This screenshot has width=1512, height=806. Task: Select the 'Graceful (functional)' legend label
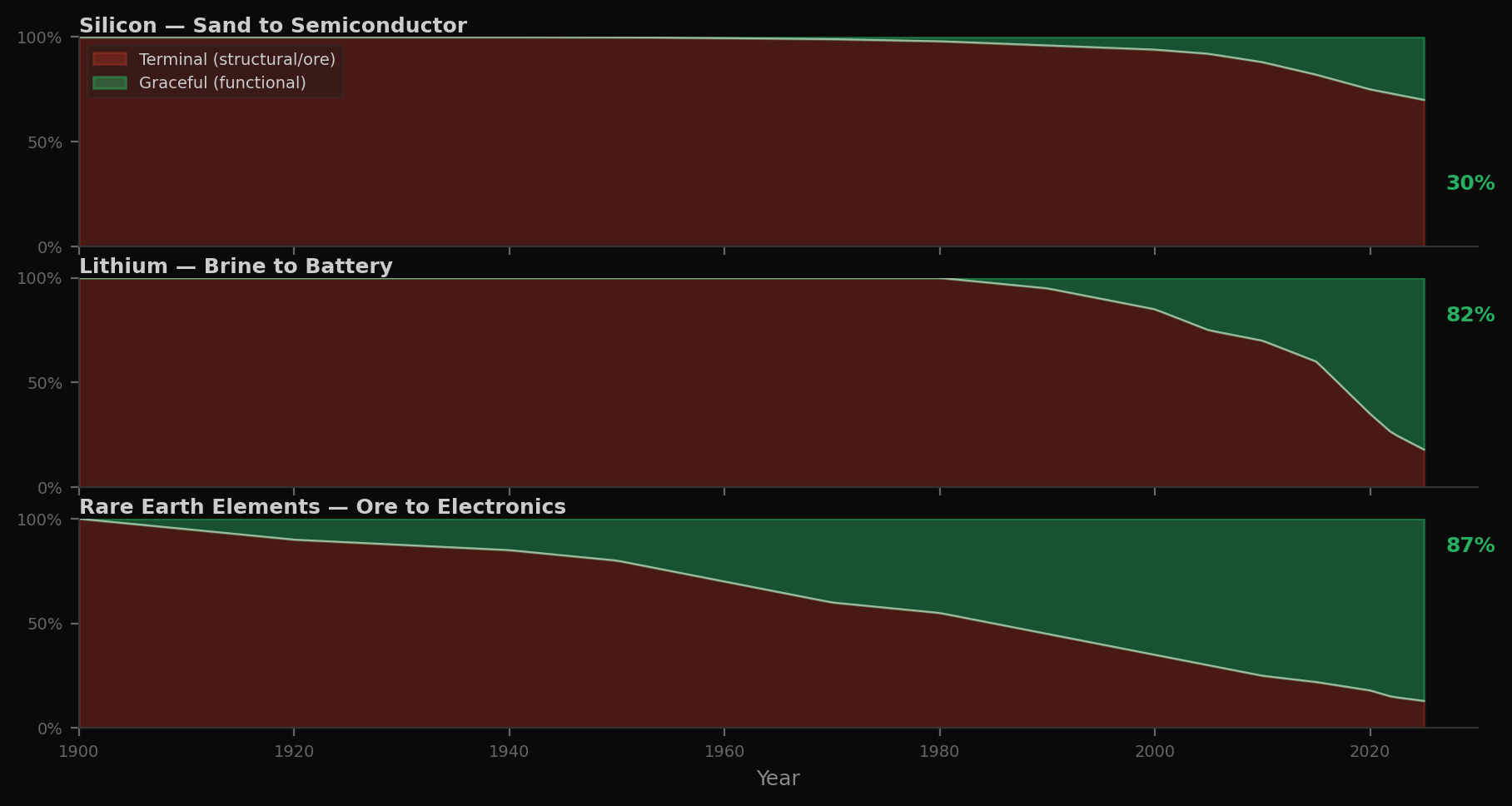[x=221, y=82]
